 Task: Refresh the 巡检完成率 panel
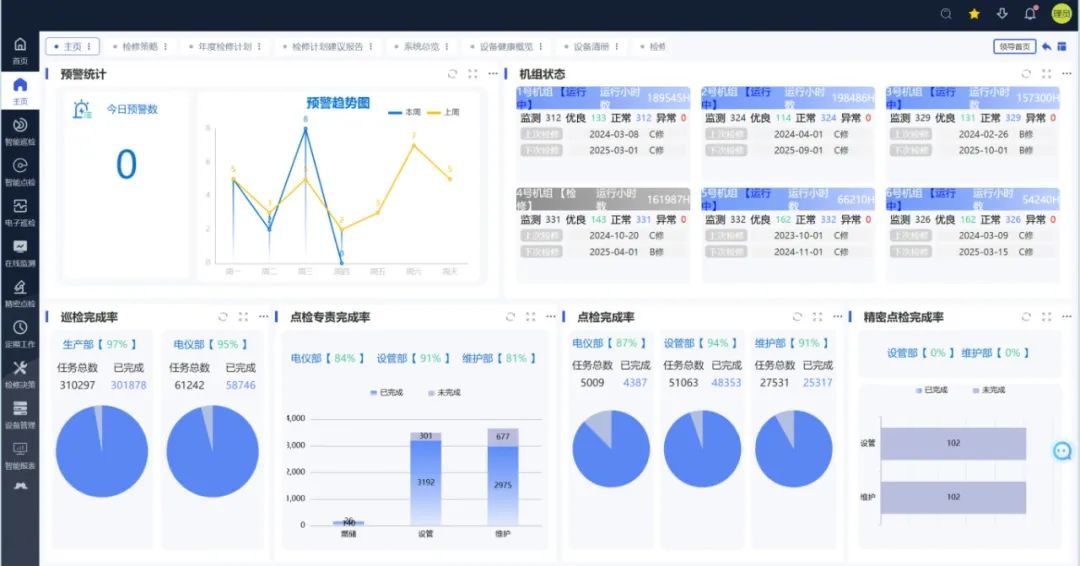[x=223, y=317]
